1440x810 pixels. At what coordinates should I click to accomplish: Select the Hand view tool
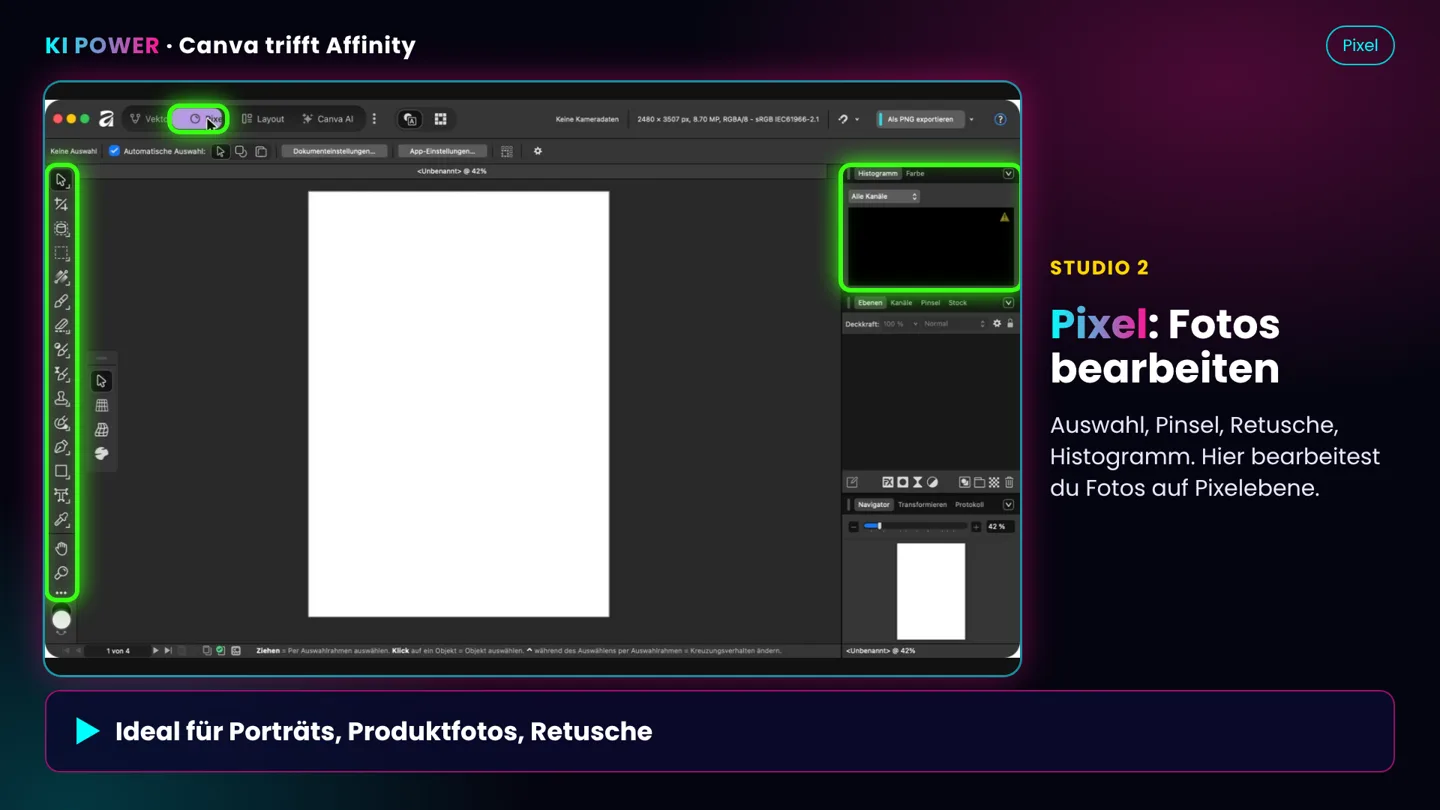(61, 549)
